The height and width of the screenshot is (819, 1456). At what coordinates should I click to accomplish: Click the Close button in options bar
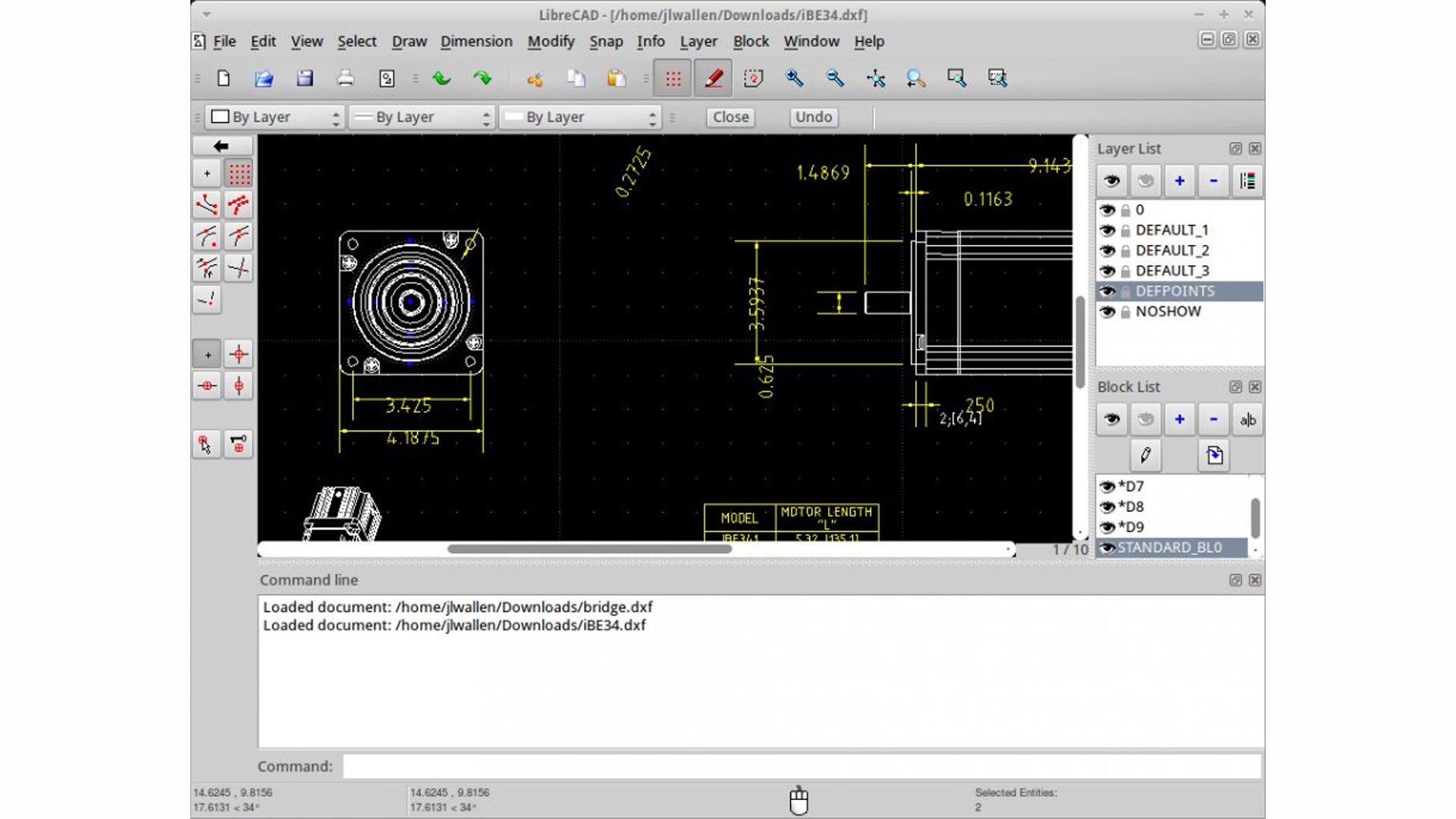[x=730, y=117]
